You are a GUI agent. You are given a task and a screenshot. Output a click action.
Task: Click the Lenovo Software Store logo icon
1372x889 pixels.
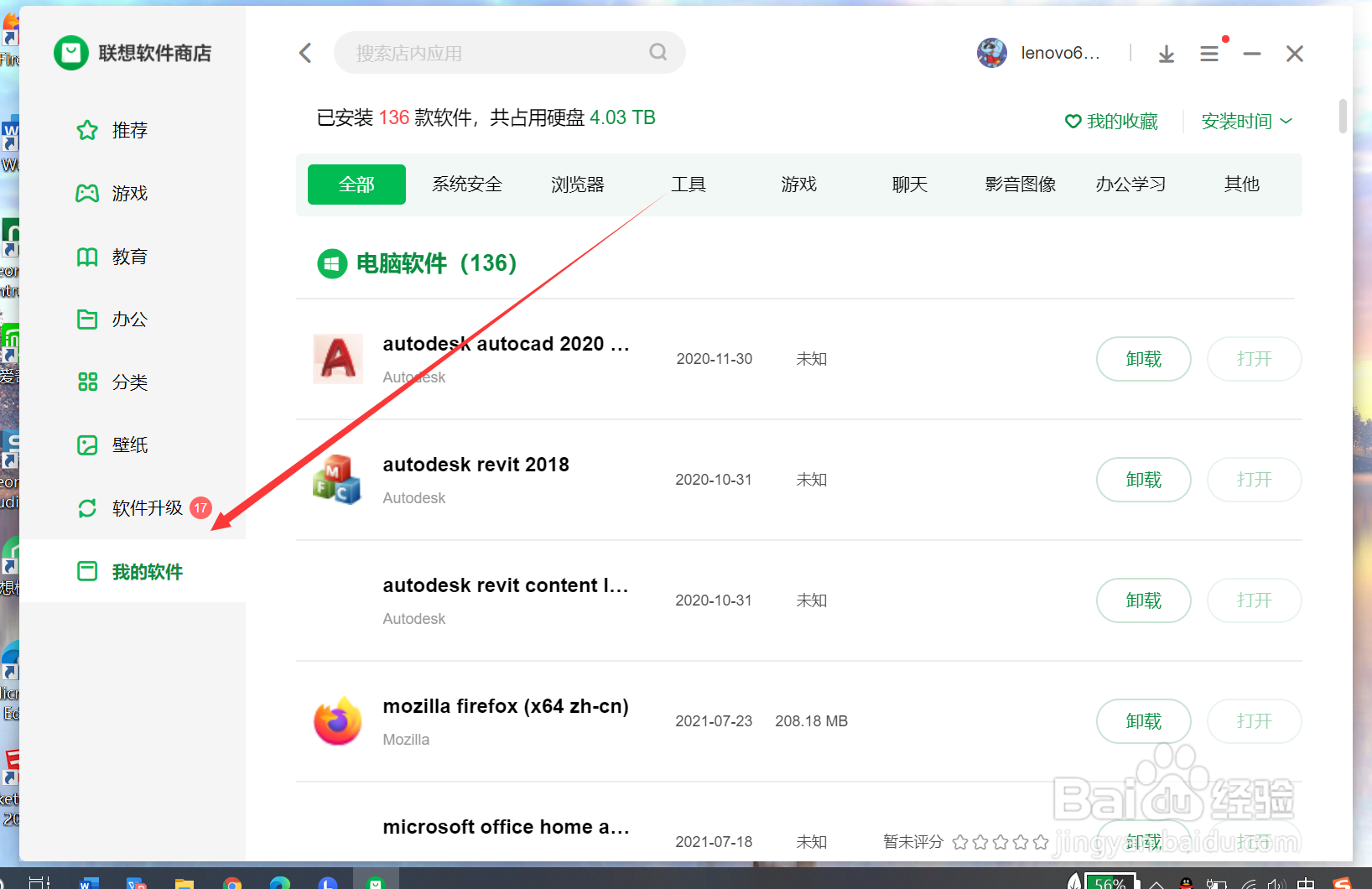[x=71, y=53]
